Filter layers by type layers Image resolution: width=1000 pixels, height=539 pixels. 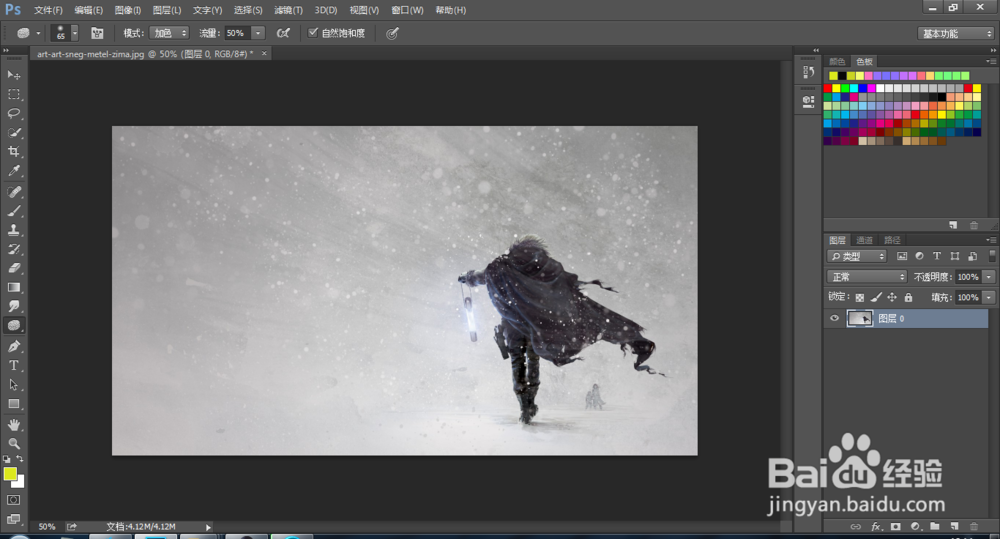click(x=937, y=256)
